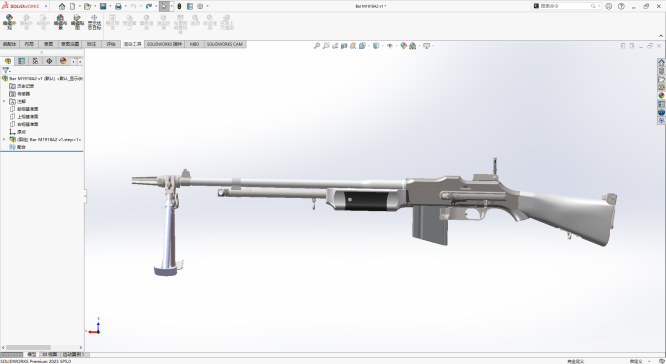Select the History folder in the tree
This screenshot has width=666, height=364.
[21, 86]
